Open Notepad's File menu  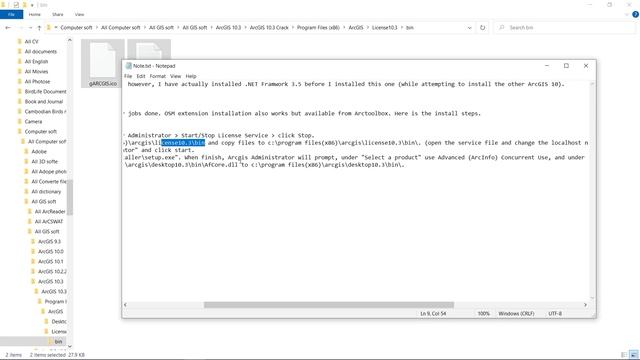coord(128,76)
